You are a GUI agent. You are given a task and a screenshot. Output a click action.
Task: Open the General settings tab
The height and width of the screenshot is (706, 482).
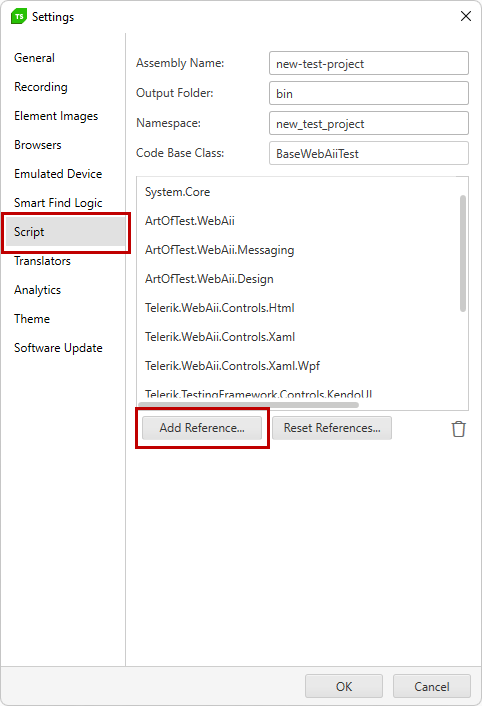tap(34, 58)
